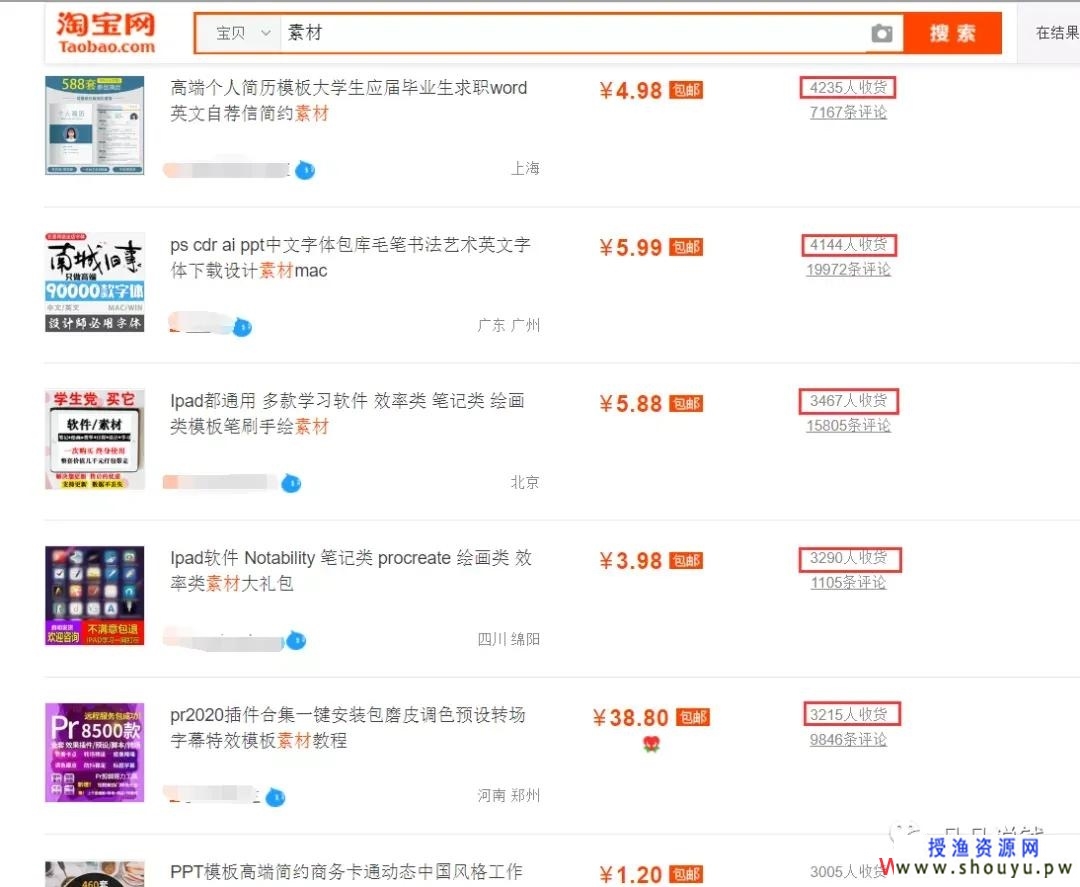This screenshot has width=1080, height=887.
Task: Open the Pr 8500款 plugin product thumbnail
Action: pyautogui.click(x=94, y=753)
